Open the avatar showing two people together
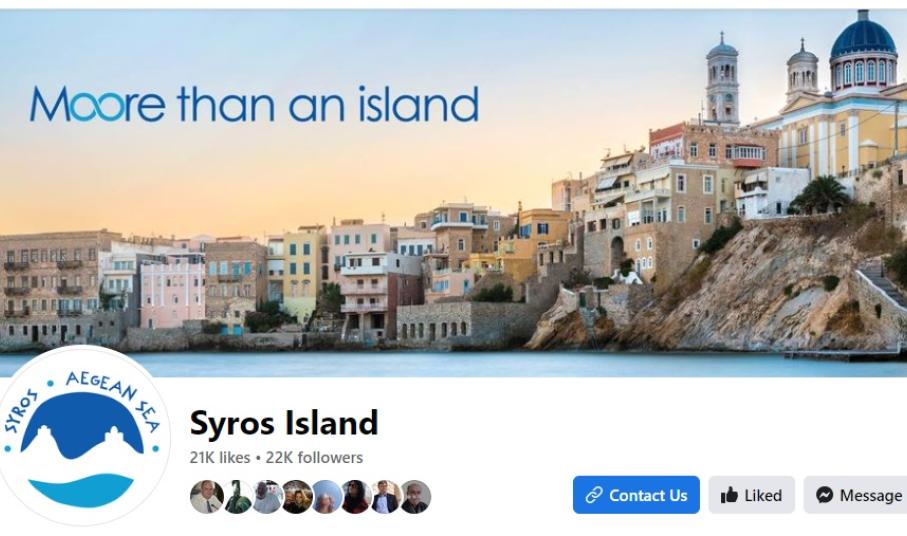Image resolution: width=907 pixels, height=536 pixels. point(297,497)
